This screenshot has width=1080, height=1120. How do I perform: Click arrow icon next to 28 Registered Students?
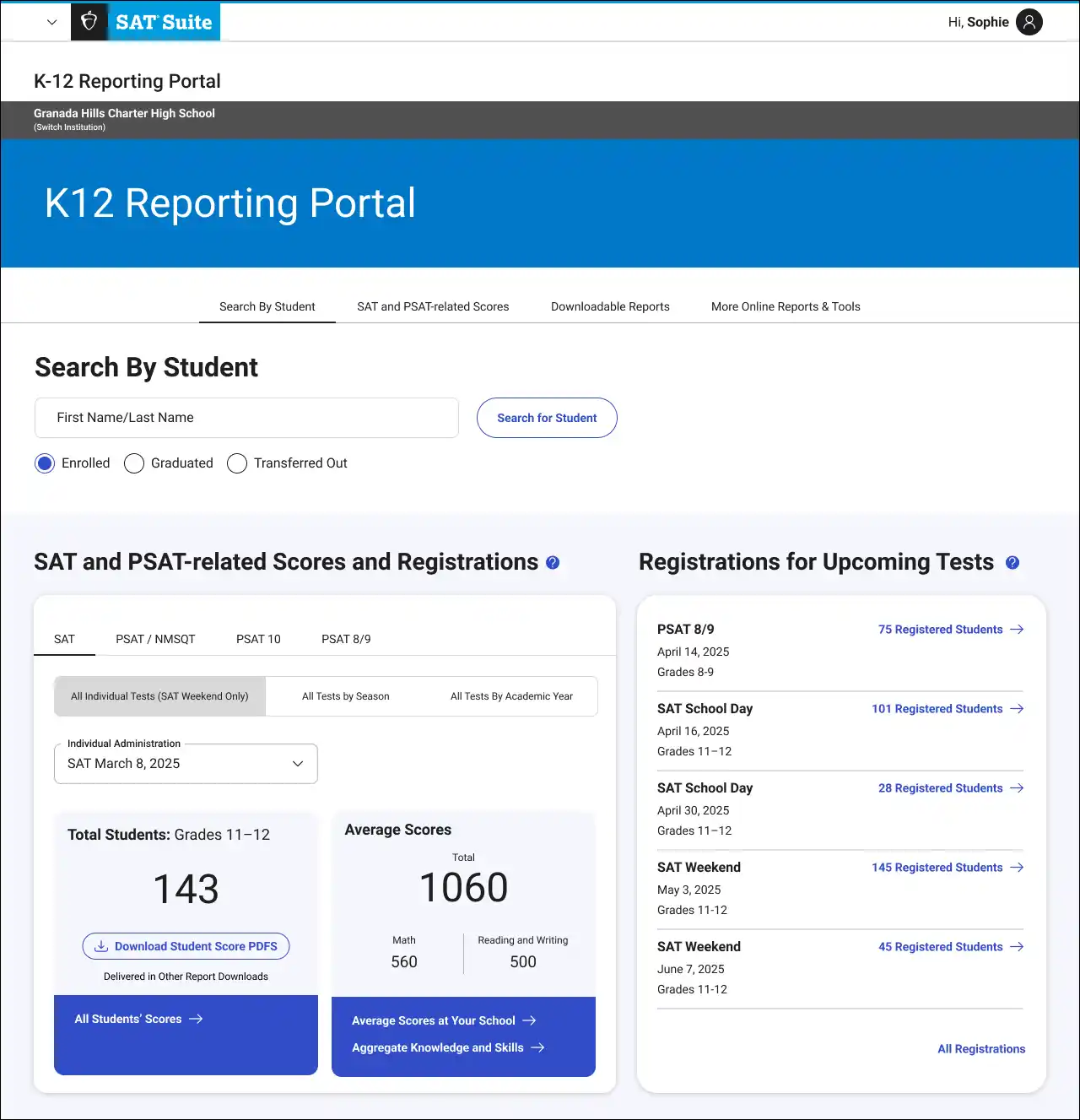pos(1017,788)
